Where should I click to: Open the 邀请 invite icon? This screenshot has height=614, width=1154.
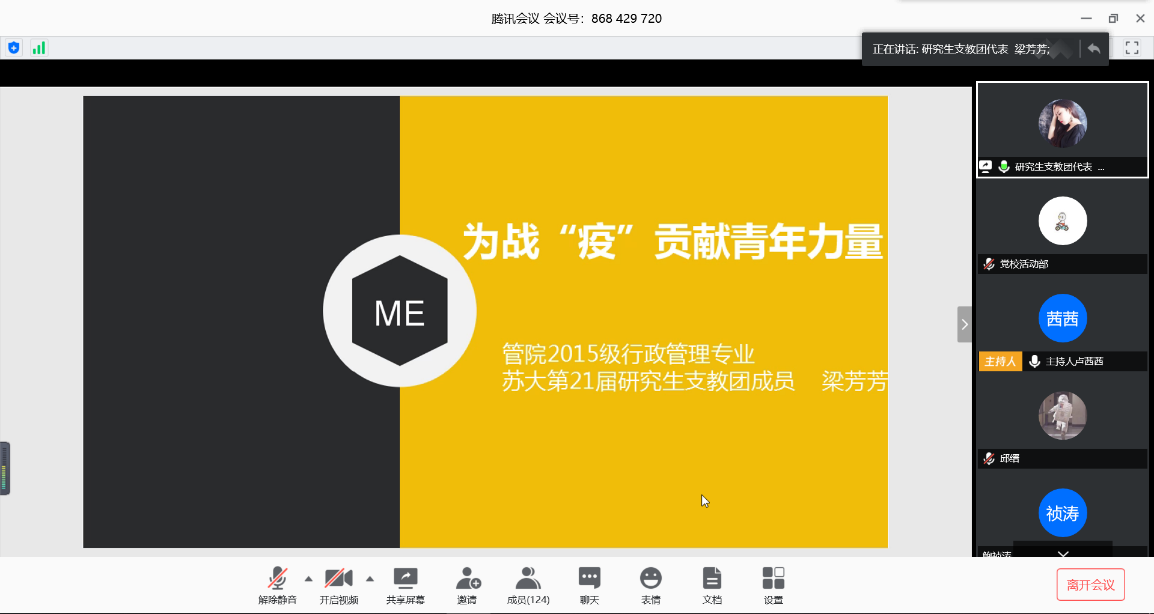pyautogui.click(x=467, y=584)
